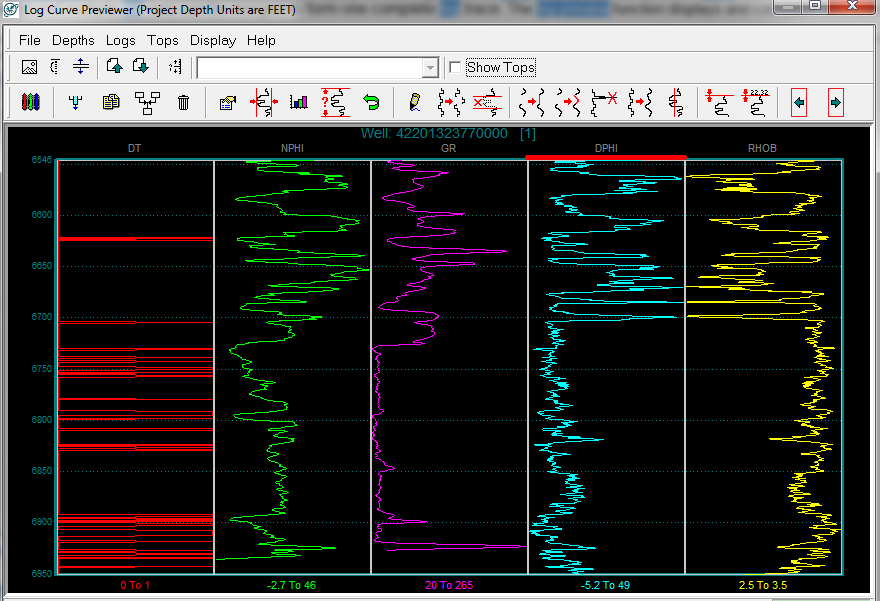
Task: Click the GR track label
Action: (448, 148)
